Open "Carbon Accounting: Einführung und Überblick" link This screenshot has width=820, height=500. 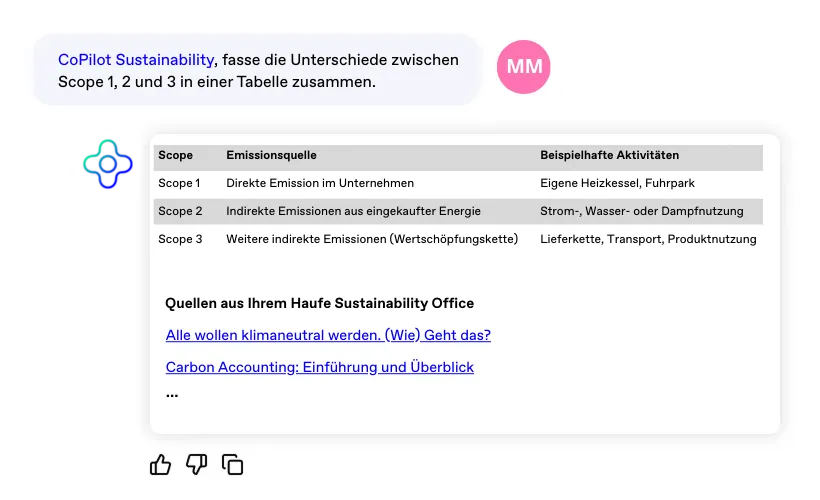320,367
